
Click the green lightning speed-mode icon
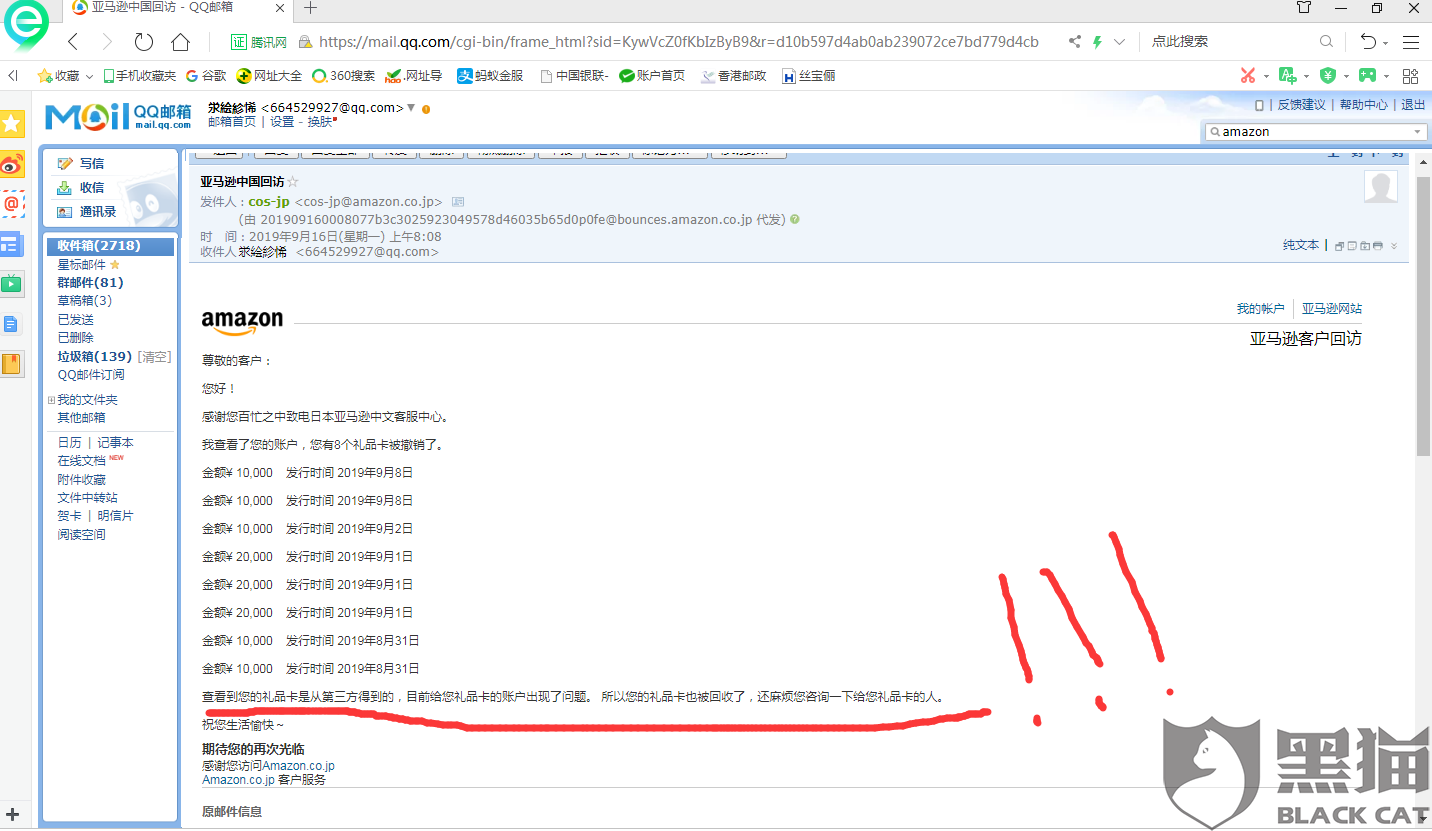point(1097,42)
